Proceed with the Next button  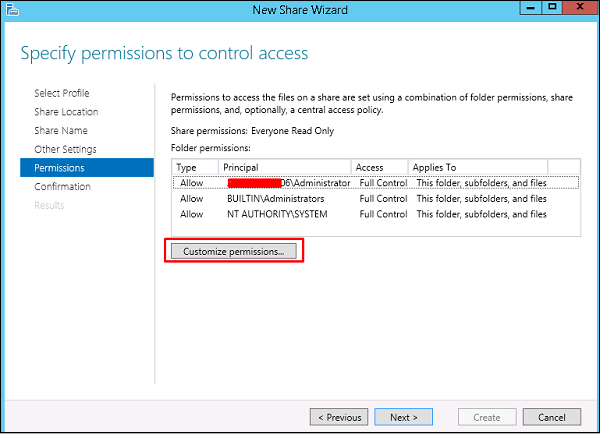click(404, 416)
